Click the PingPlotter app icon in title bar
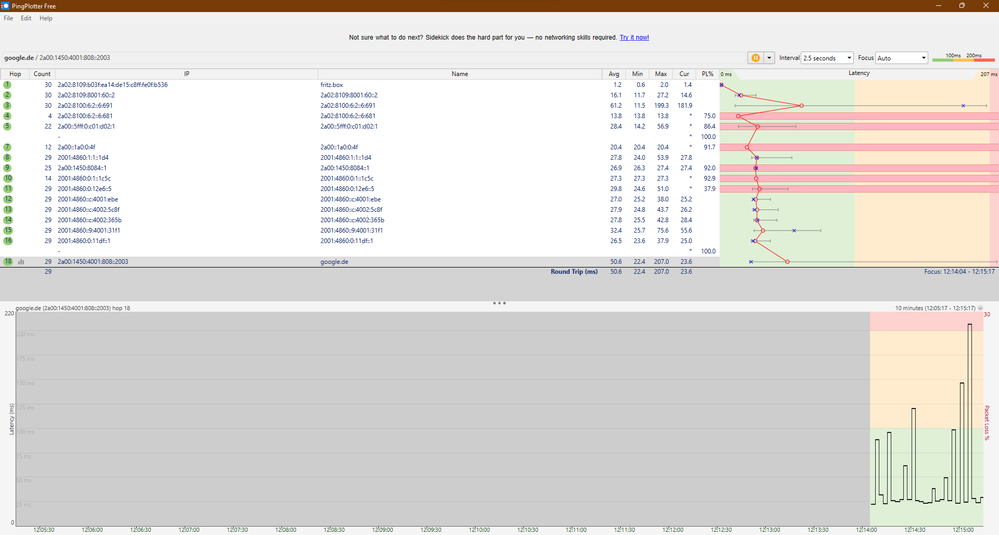This screenshot has height=535, width=999. coord(5,6)
